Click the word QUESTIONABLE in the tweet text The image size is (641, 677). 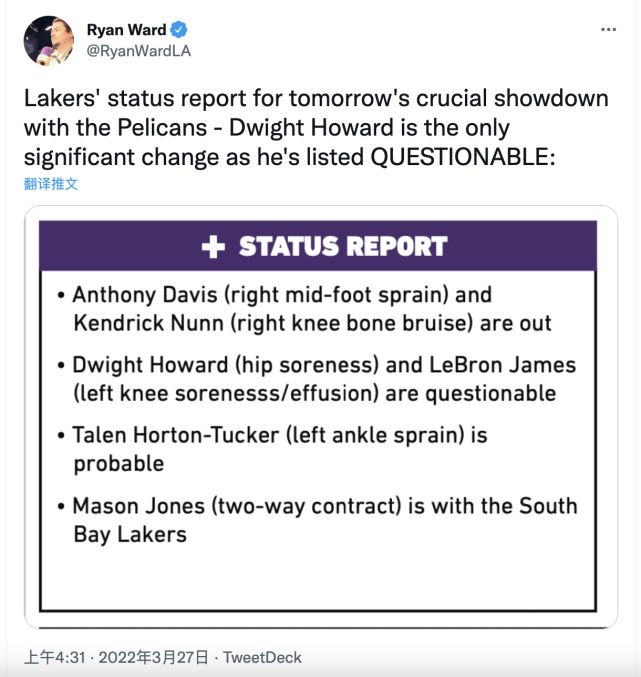point(458,156)
